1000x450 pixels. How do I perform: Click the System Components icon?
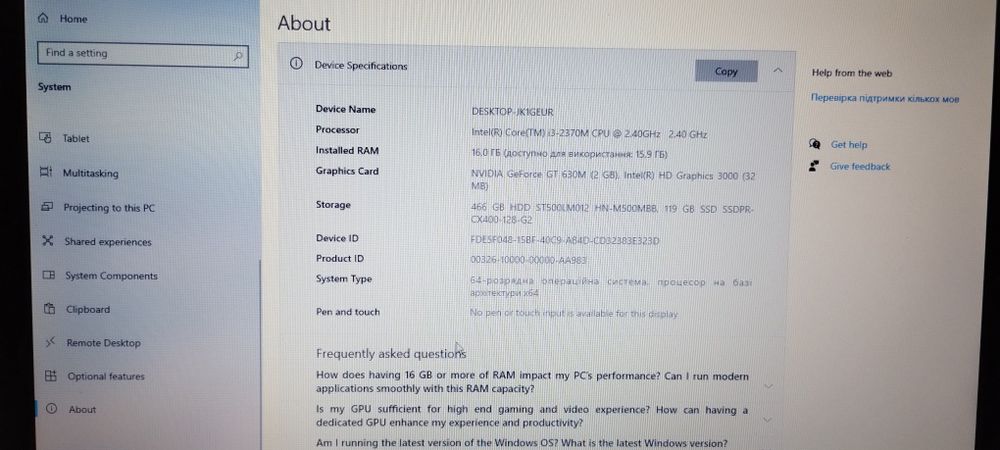(x=49, y=275)
